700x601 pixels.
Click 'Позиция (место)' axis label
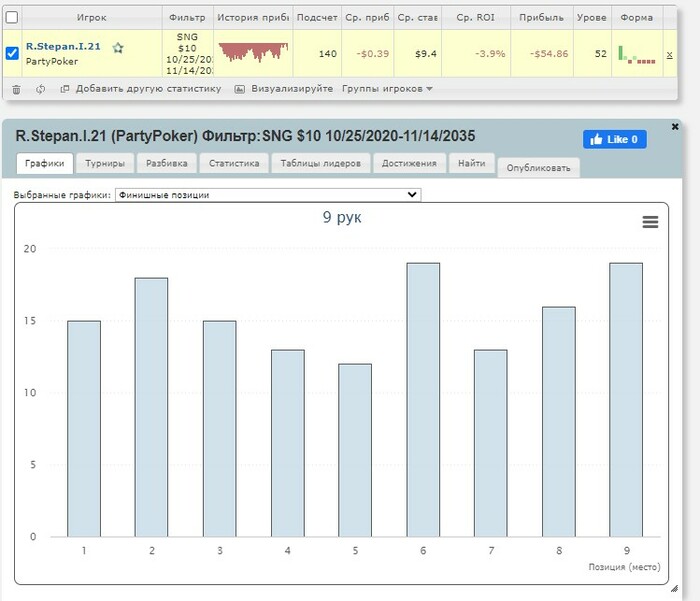(624, 567)
